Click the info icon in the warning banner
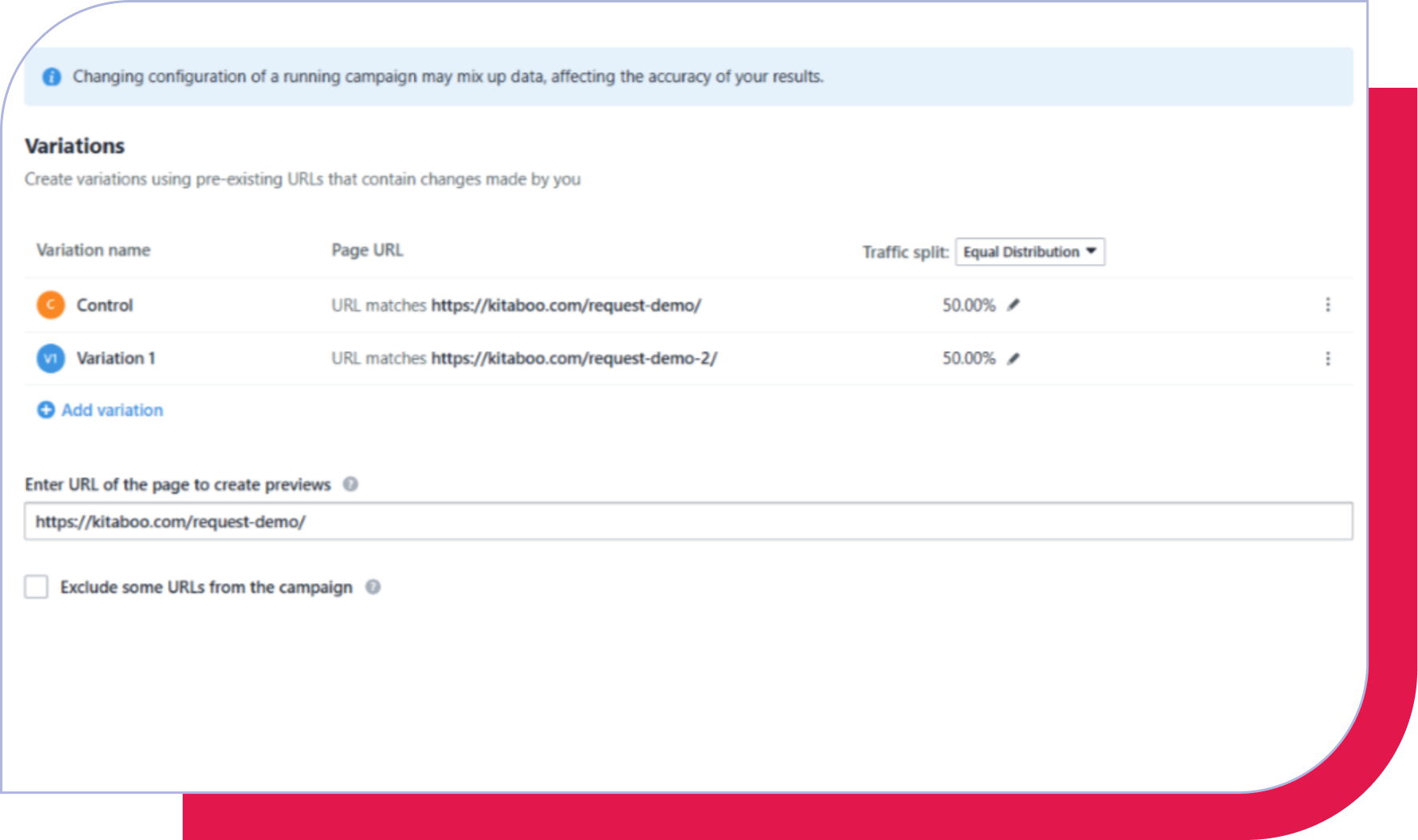This screenshot has height=840, width=1418. (52, 77)
